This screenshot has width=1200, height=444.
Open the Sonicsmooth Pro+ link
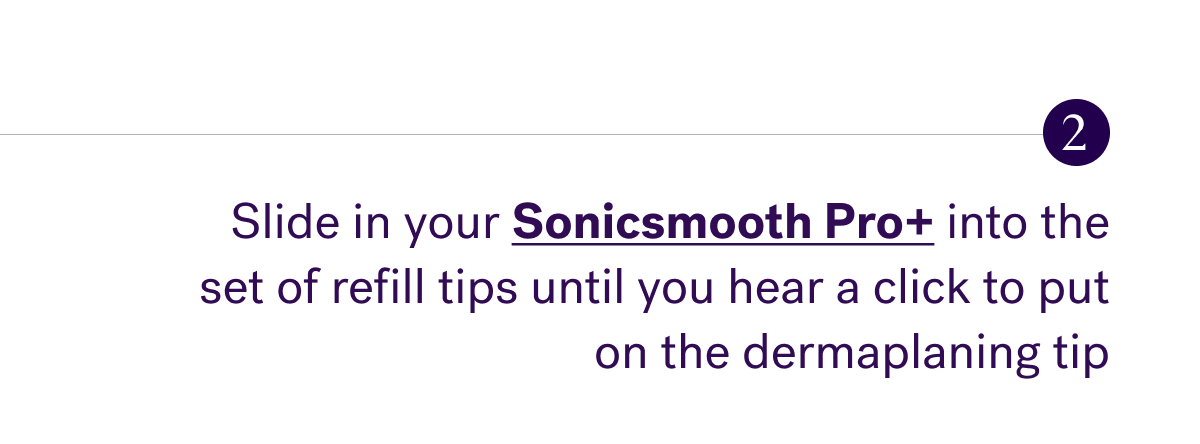point(723,222)
